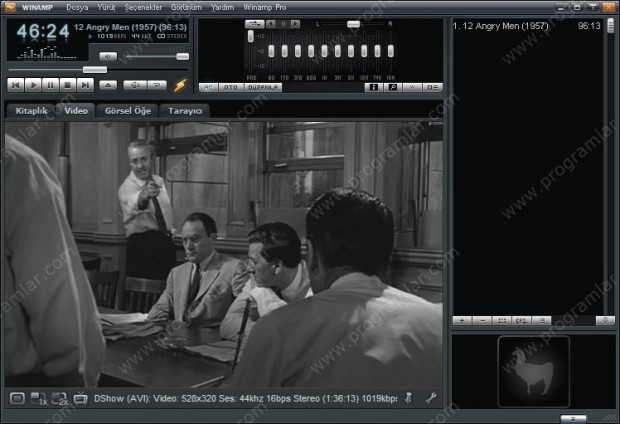Open the file info (i) panel
Screen dimensions: 620x424
pos(373,87)
